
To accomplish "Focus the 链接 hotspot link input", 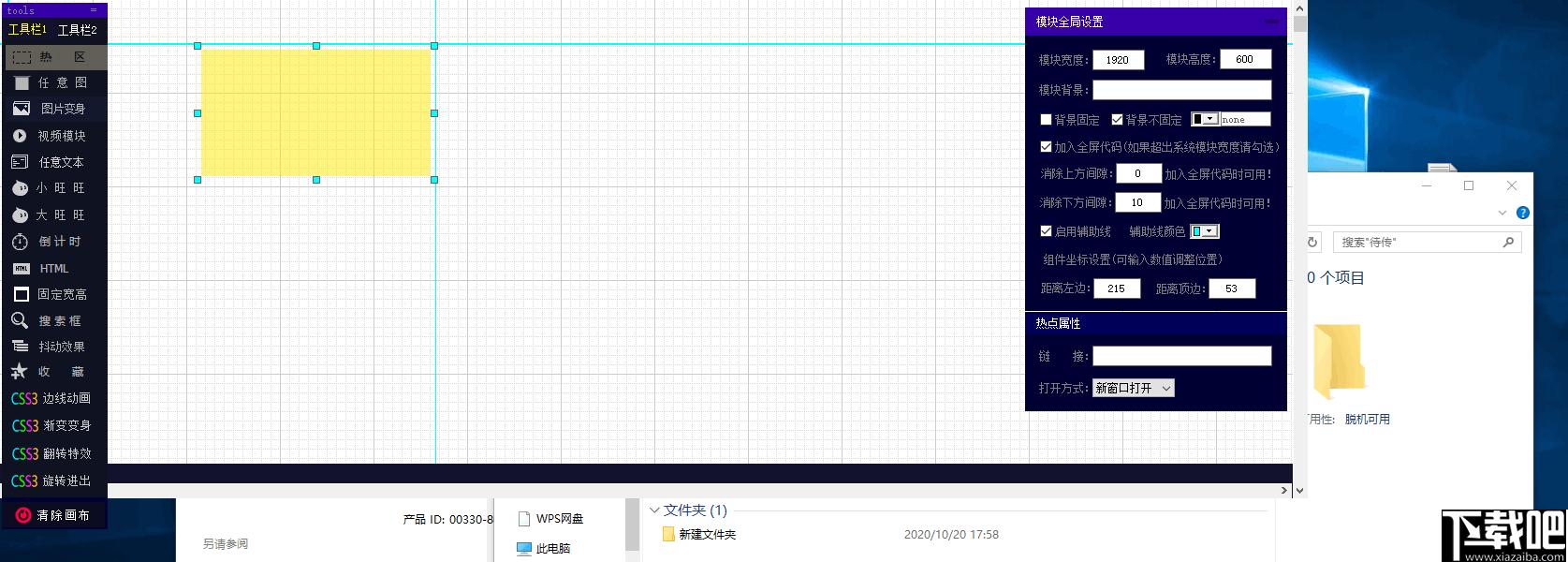I will pyautogui.click(x=1182, y=356).
